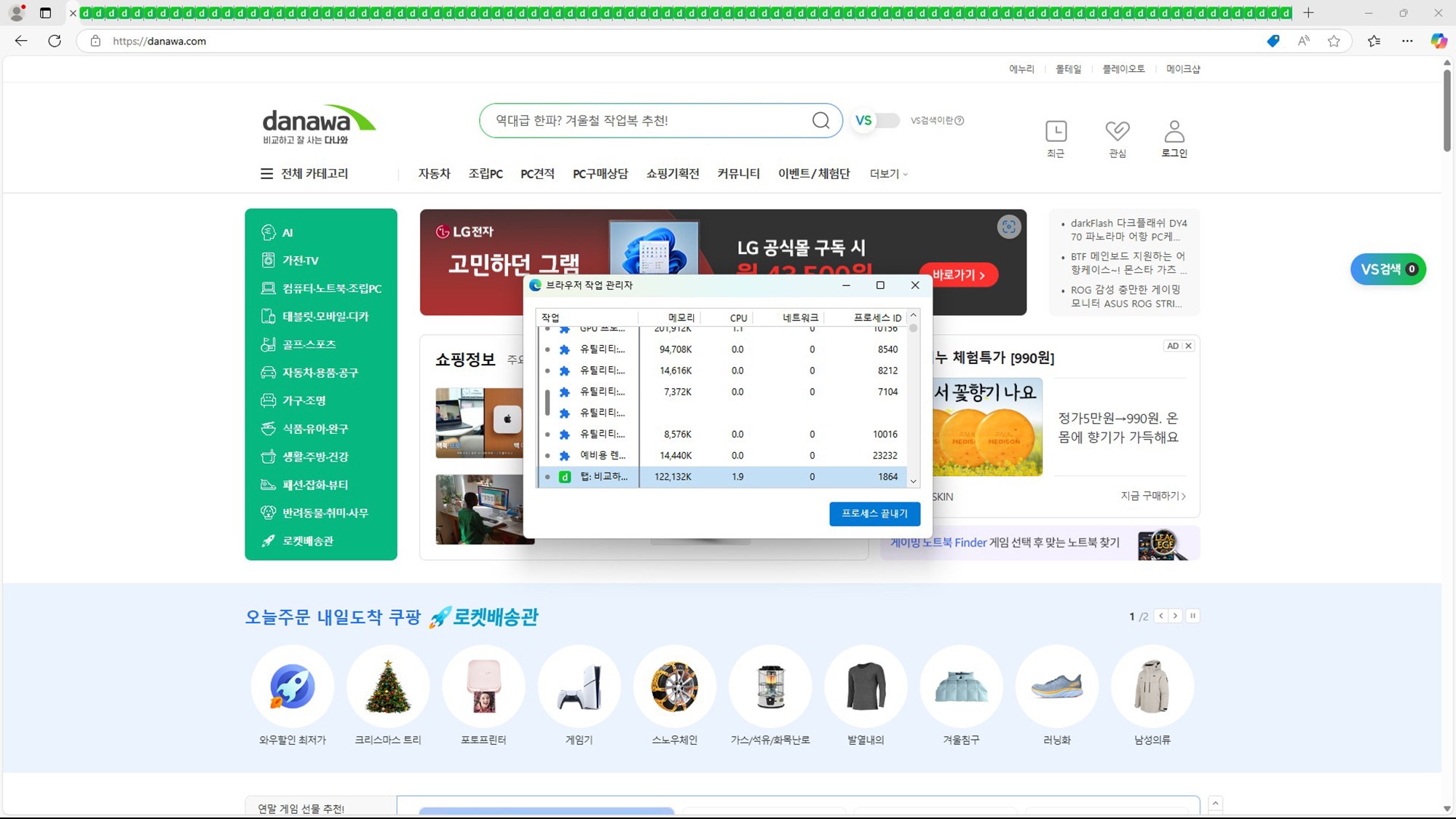
Task: Open the AI category icon in sidebar
Action: tap(268, 232)
